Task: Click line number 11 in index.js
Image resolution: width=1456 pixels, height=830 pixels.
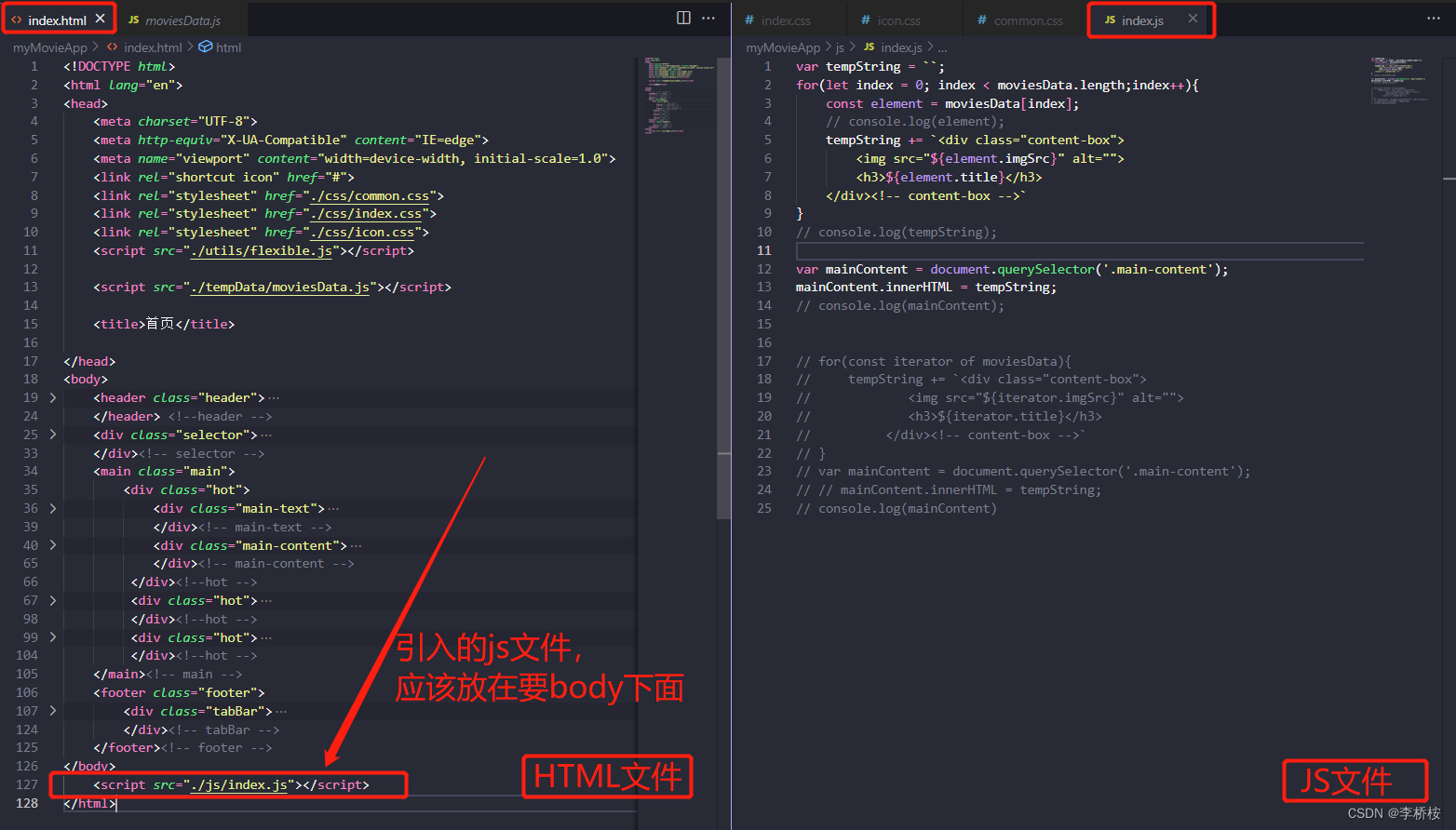Action: pos(763,250)
